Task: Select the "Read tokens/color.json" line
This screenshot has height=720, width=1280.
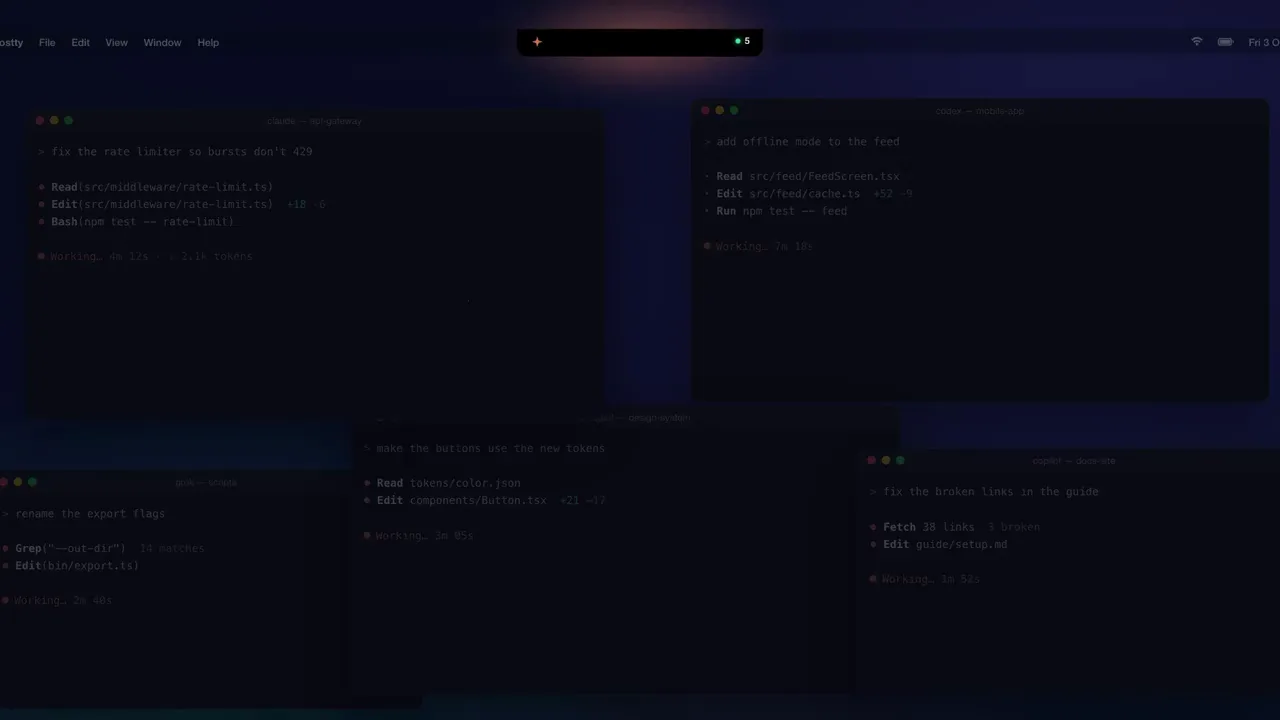Action: (443, 483)
